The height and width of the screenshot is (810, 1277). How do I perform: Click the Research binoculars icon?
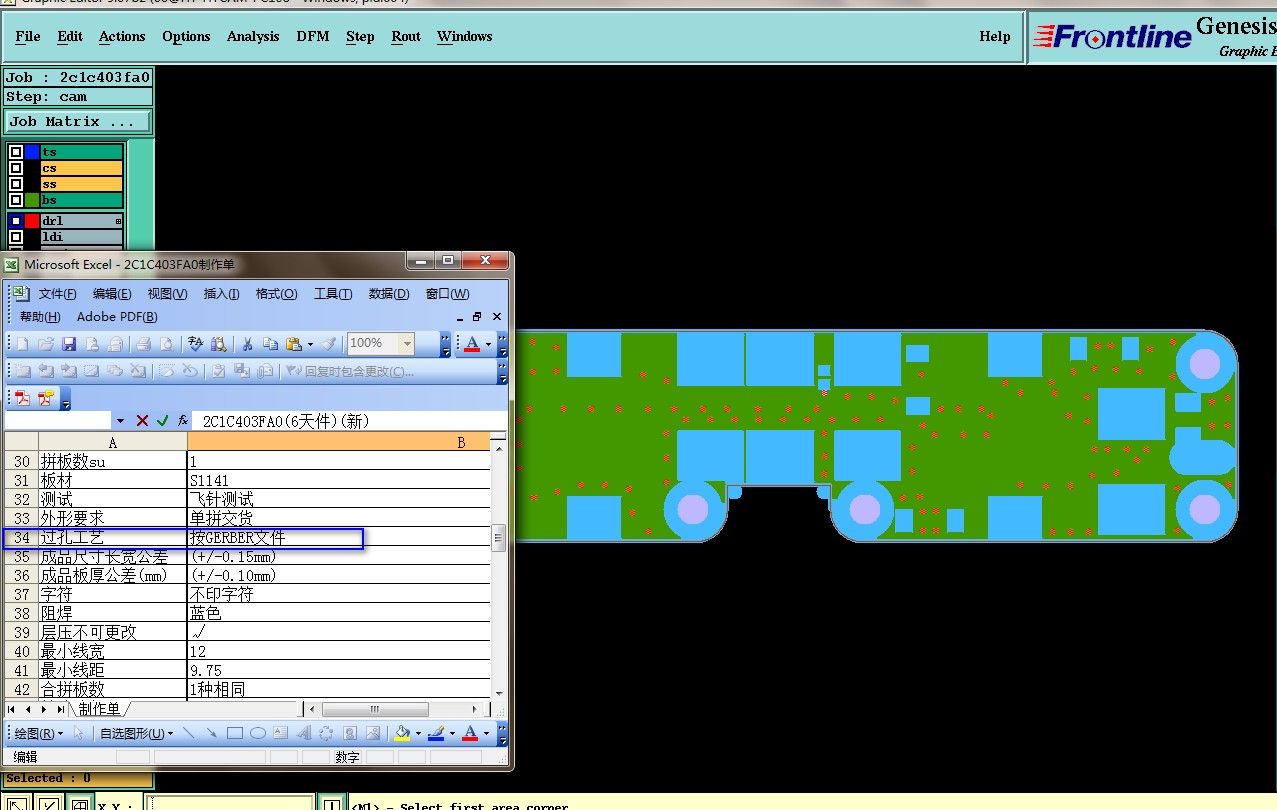point(219,344)
